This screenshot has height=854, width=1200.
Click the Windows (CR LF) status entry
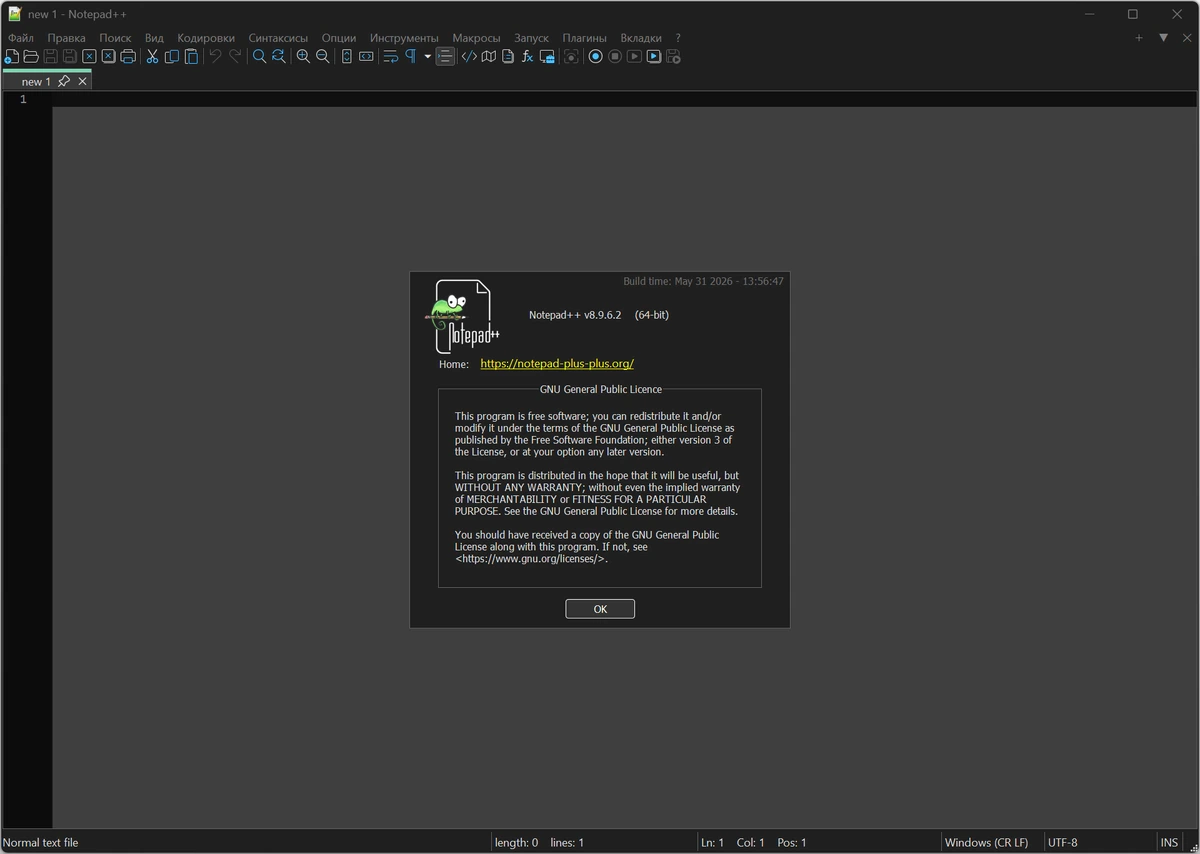tap(986, 843)
